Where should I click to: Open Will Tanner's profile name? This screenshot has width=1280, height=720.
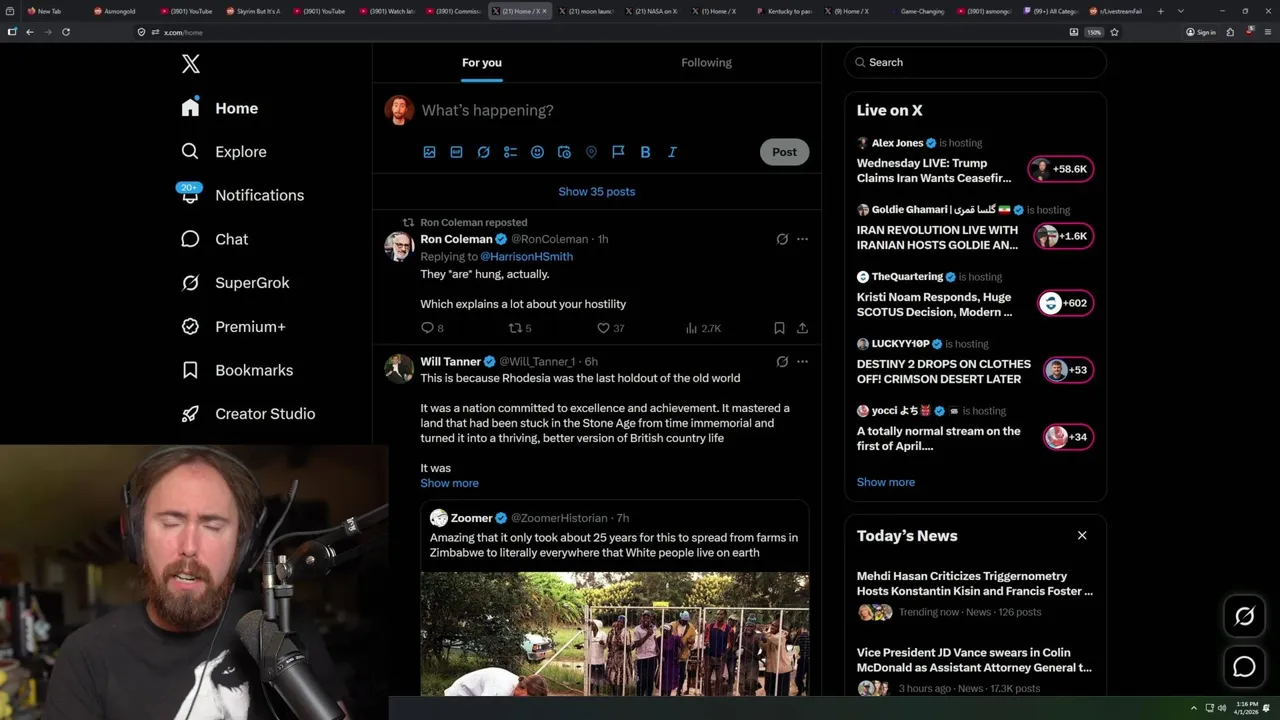[450, 362]
